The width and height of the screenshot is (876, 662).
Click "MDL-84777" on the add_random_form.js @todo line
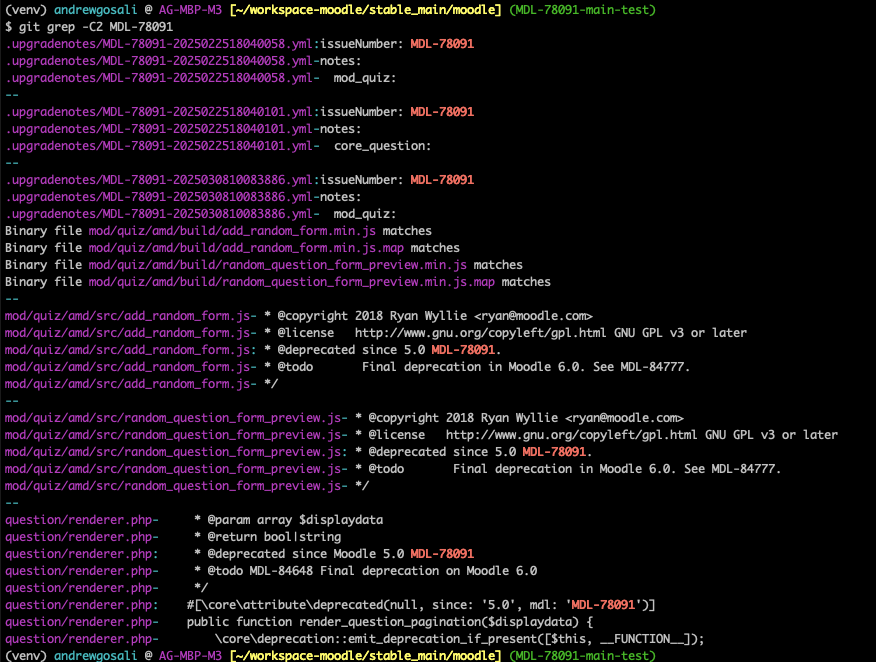[651, 367]
